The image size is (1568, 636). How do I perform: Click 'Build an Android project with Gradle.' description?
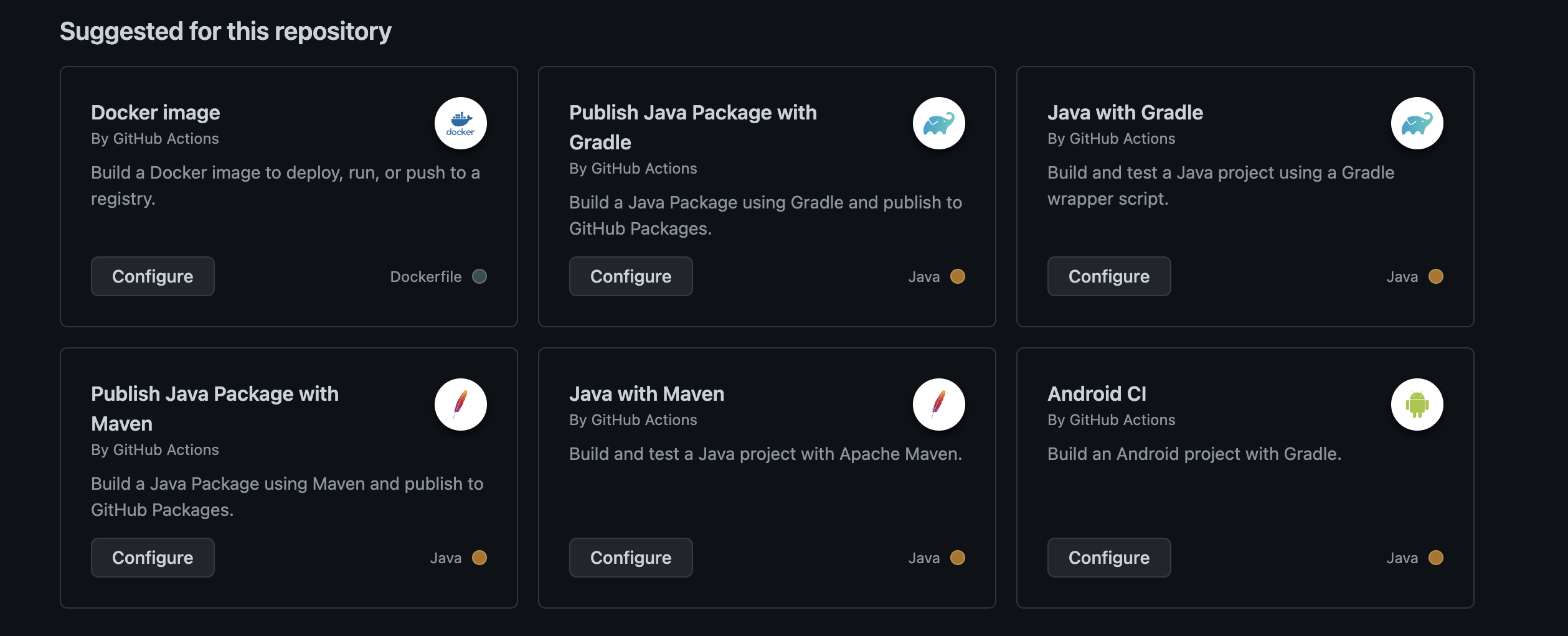click(1194, 454)
